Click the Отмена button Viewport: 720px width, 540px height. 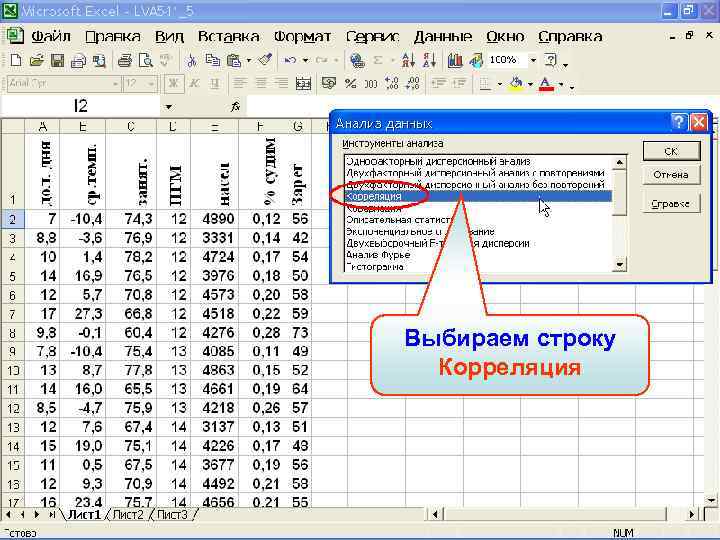pyautogui.click(x=671, y=175)
